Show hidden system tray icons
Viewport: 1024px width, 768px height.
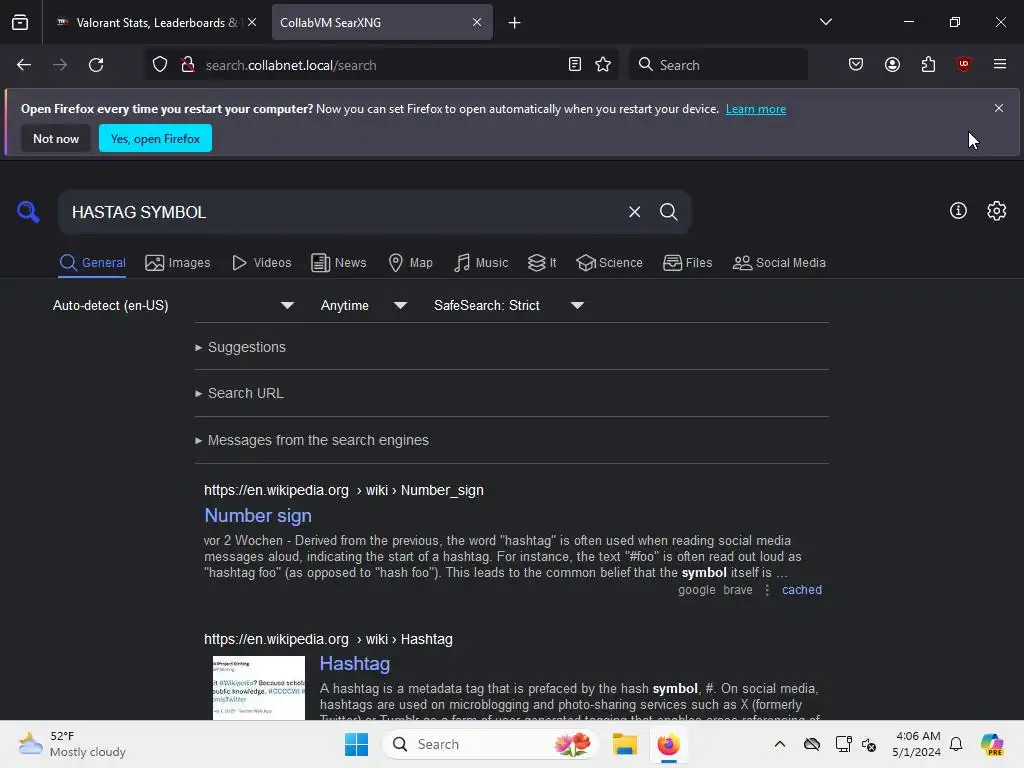pyautogui.click(x=780, y=744)
